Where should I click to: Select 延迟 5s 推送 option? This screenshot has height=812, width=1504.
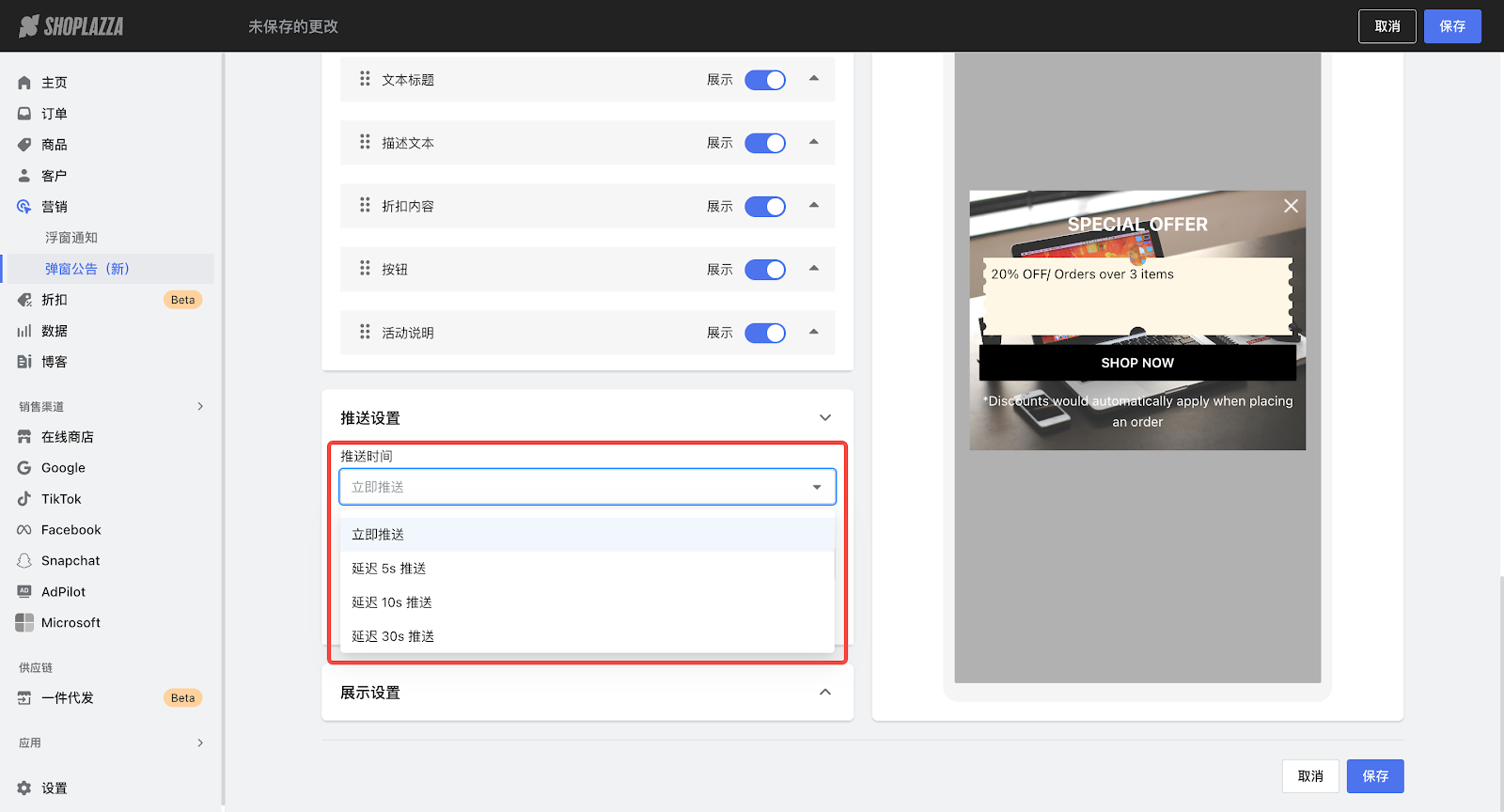click(x=587, y=569)
